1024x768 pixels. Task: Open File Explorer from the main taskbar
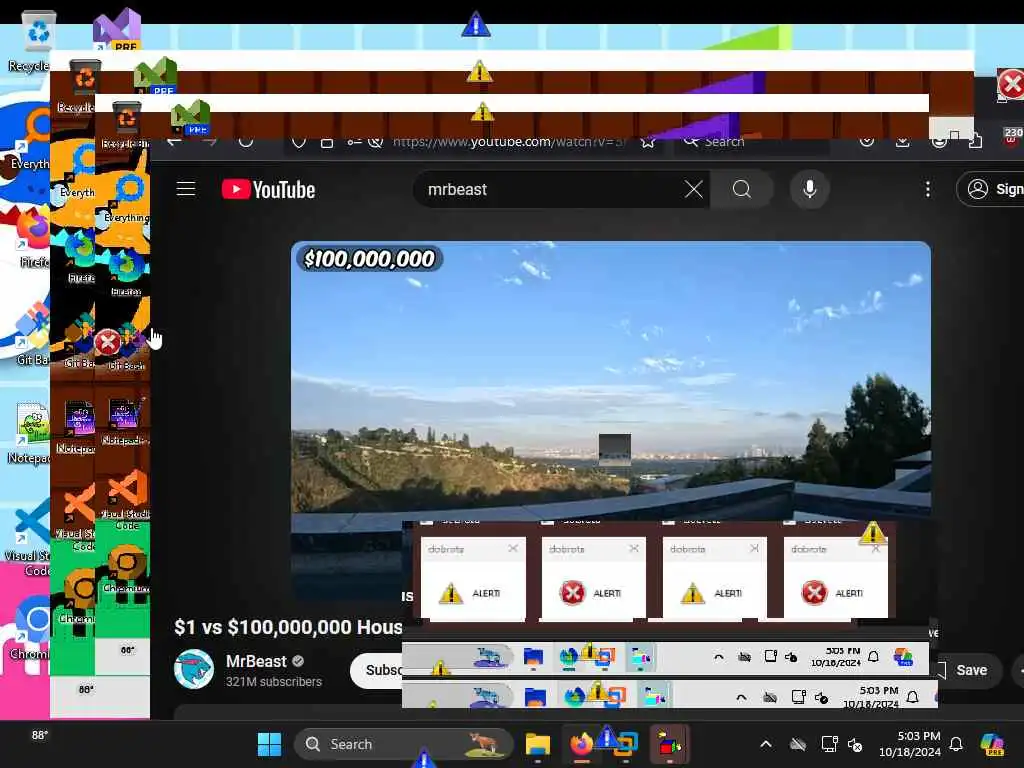click(537, 744)
